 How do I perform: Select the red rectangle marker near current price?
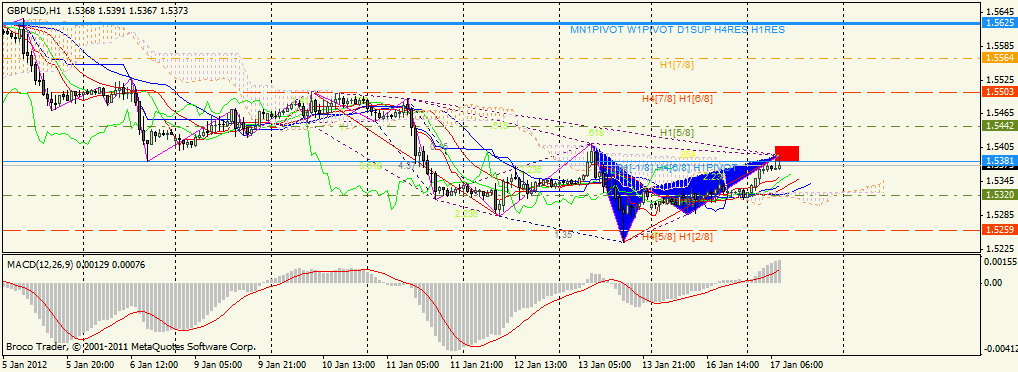[x=787, y=154]
